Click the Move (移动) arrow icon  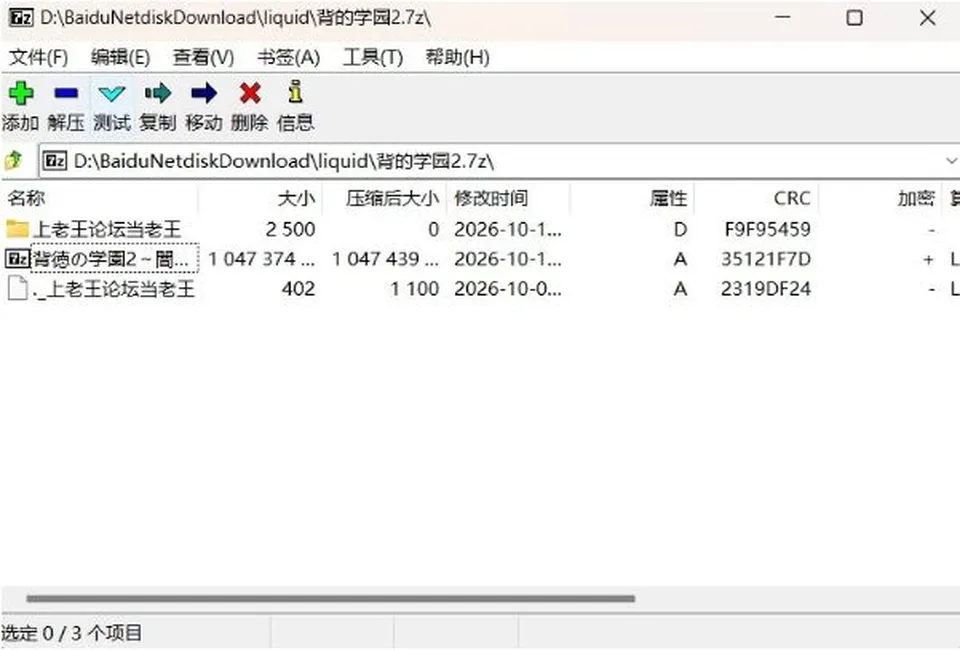click(203, 94)
